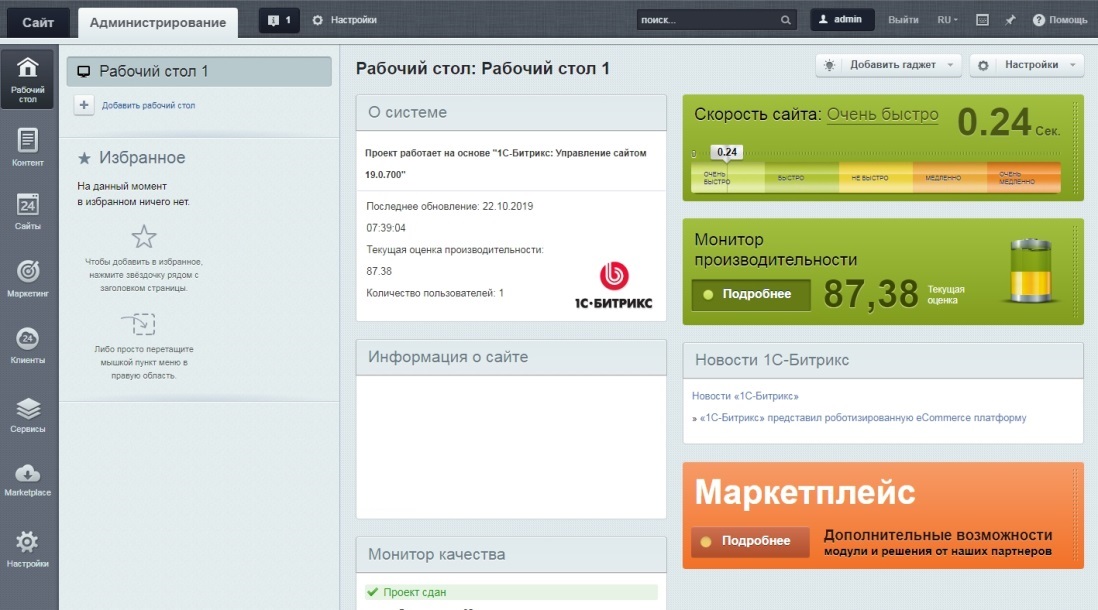
Task: Open the Маркетинг sidebar section
Action: (28, 278)
